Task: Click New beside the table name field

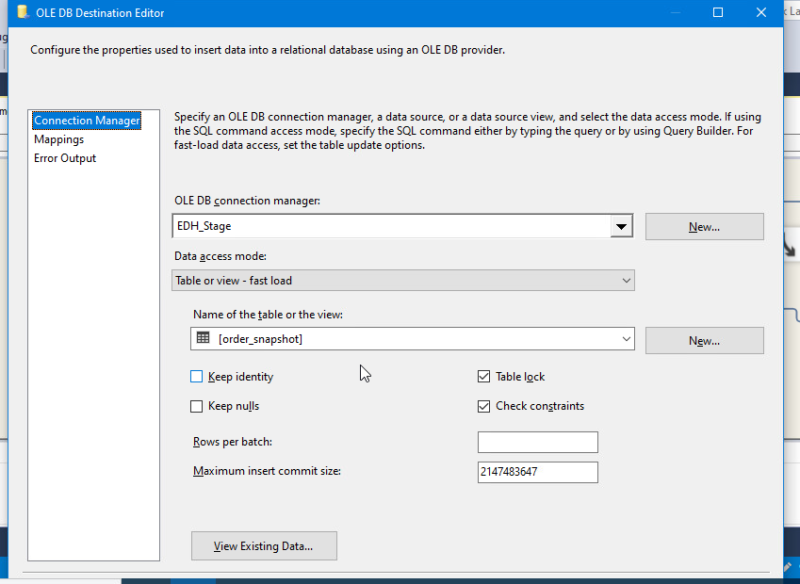Action: tap(704, 340)
